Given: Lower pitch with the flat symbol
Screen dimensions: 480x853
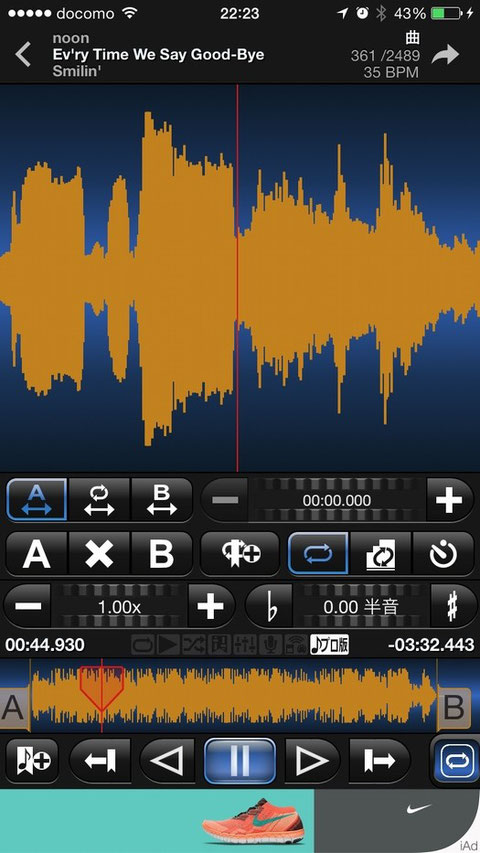Looking at the screenshot, I should pyautogui.click(x=270, y=606).
